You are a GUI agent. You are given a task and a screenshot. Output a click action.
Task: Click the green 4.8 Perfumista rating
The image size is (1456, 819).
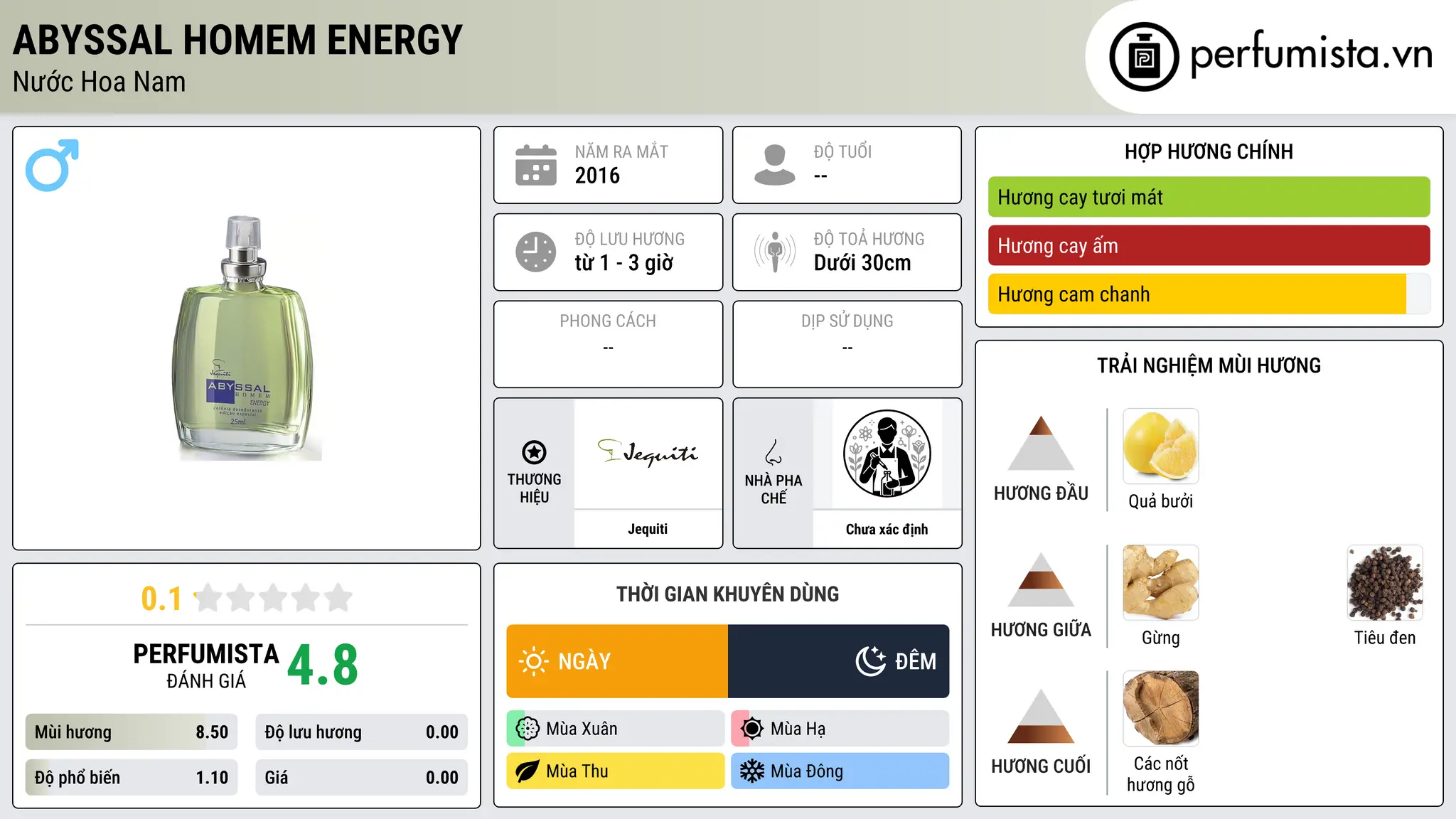tap(323, 665)
